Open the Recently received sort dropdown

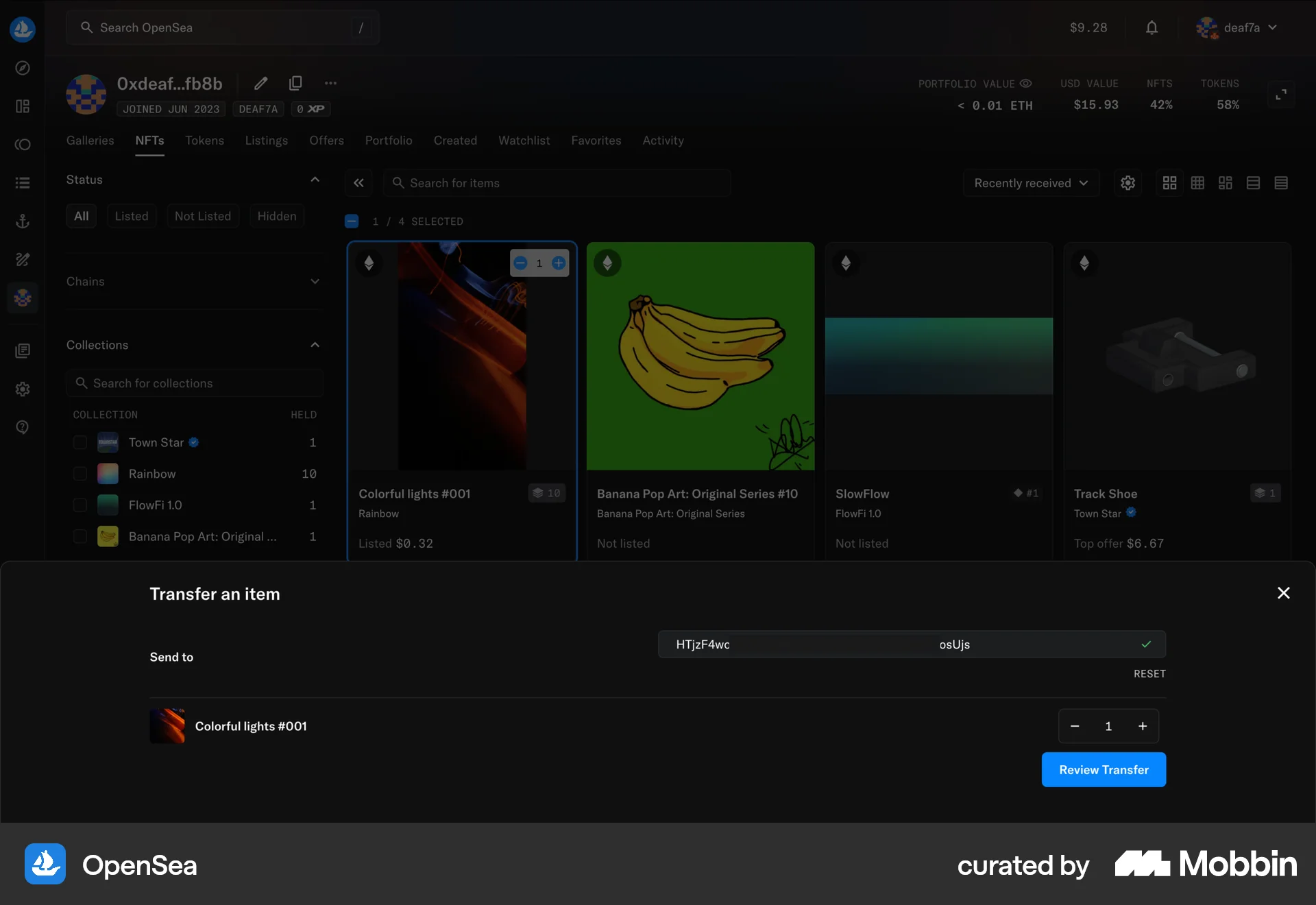coord(1031,183)
